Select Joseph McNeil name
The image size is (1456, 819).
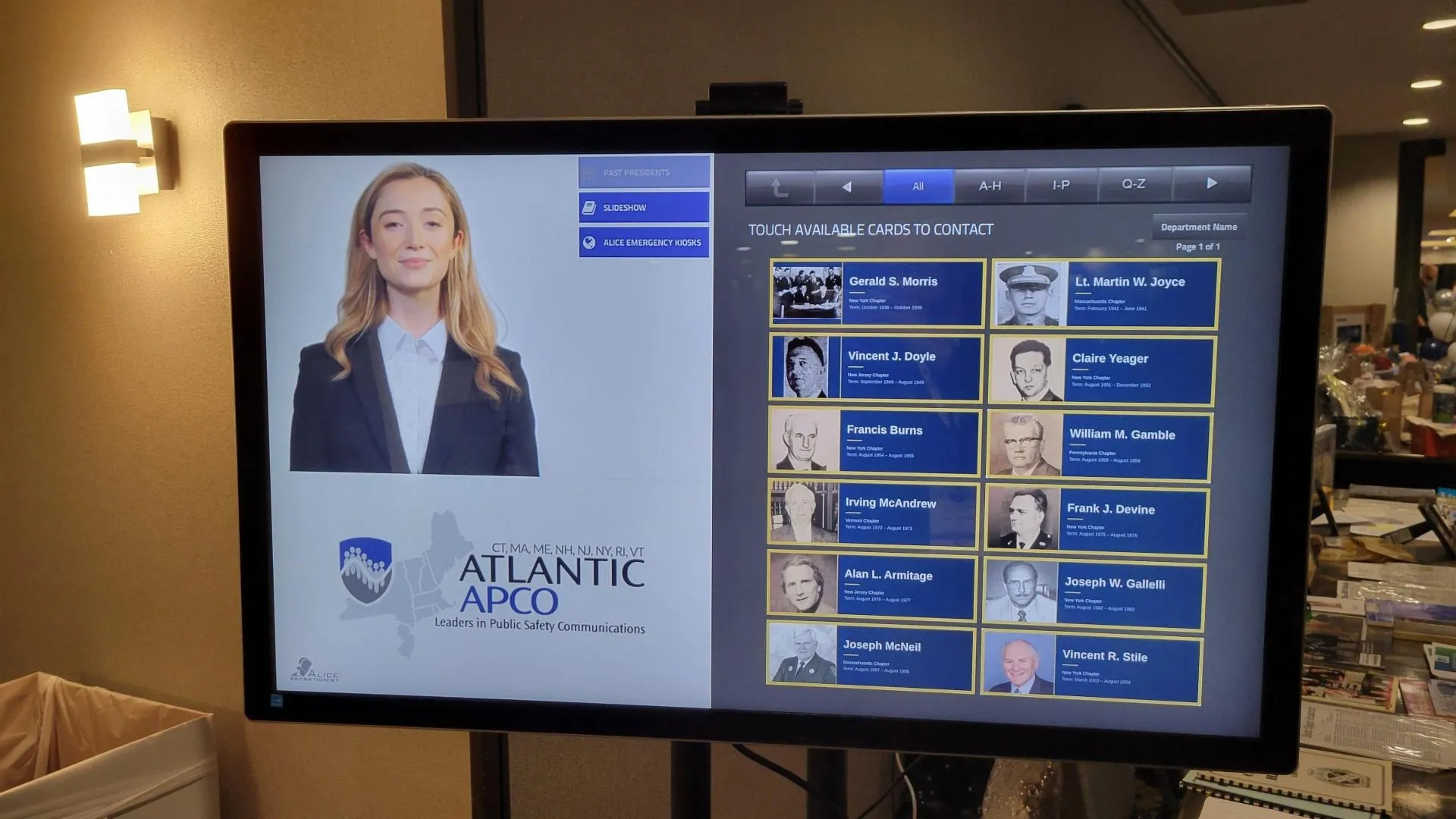coord(881,645)
